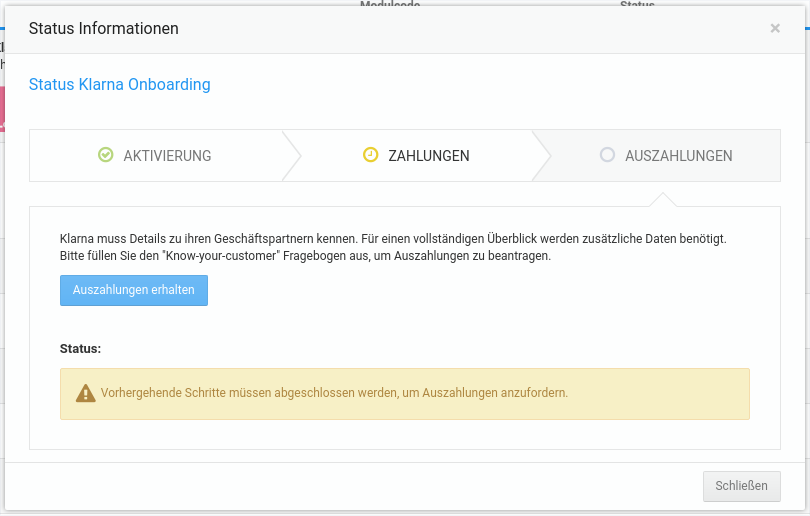Click the warning text about Vorhergehende Schritte
The width and height of the screenshot is (810, 516).
pos(334,393)
